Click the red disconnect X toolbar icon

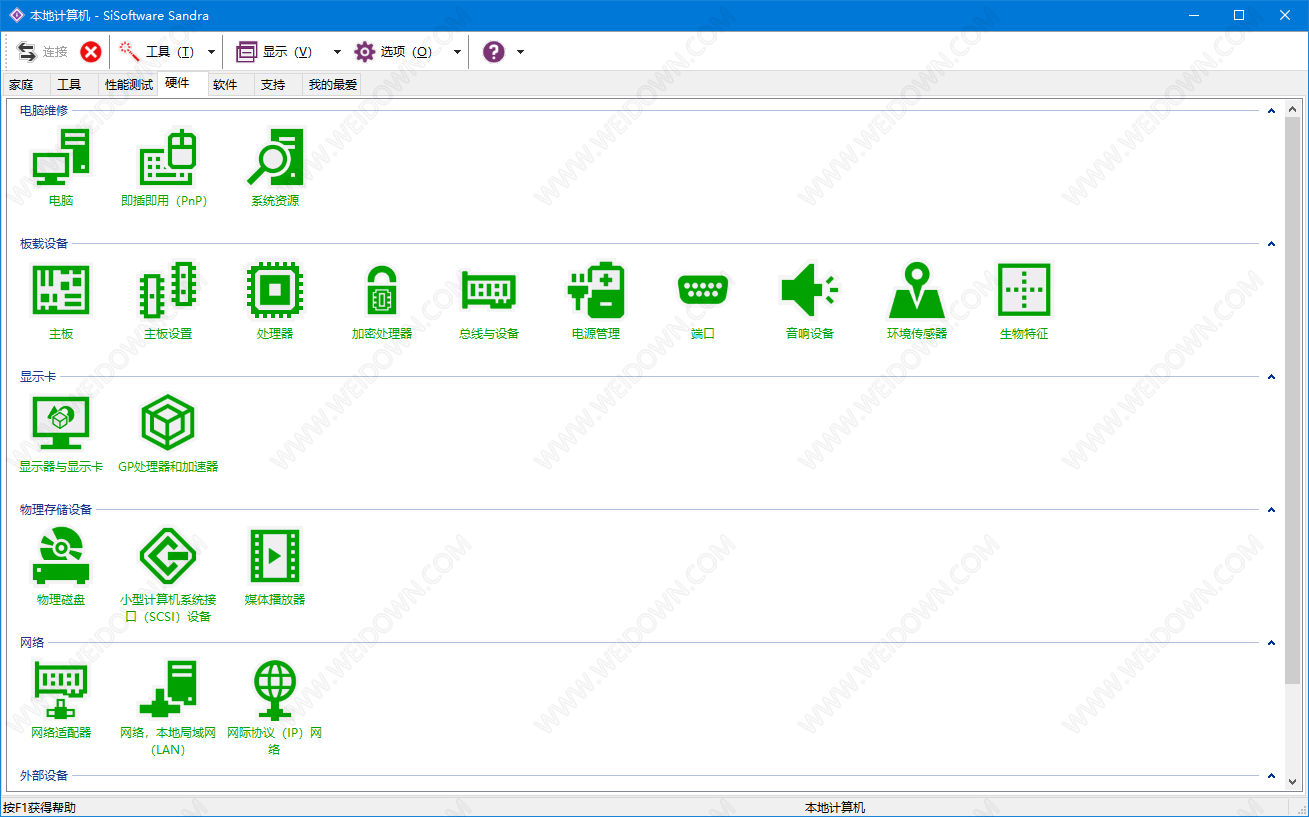[91, 52]
